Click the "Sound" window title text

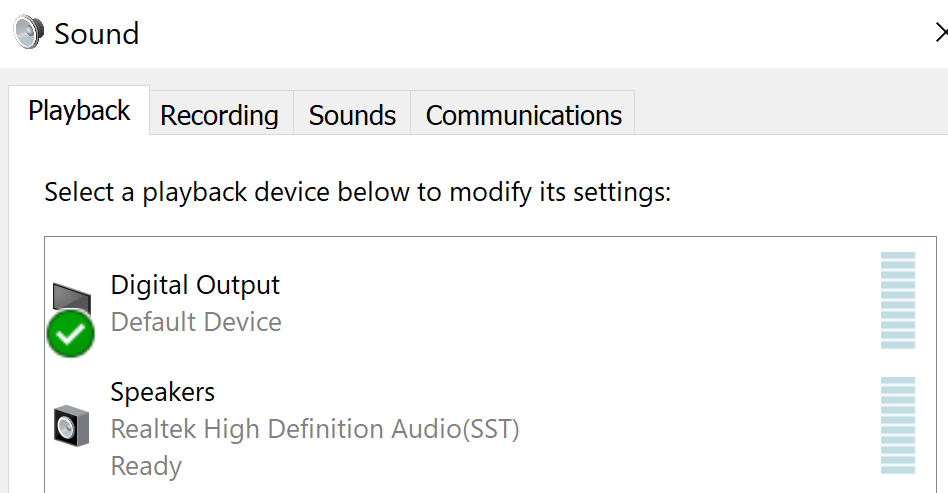click(96, 34)
